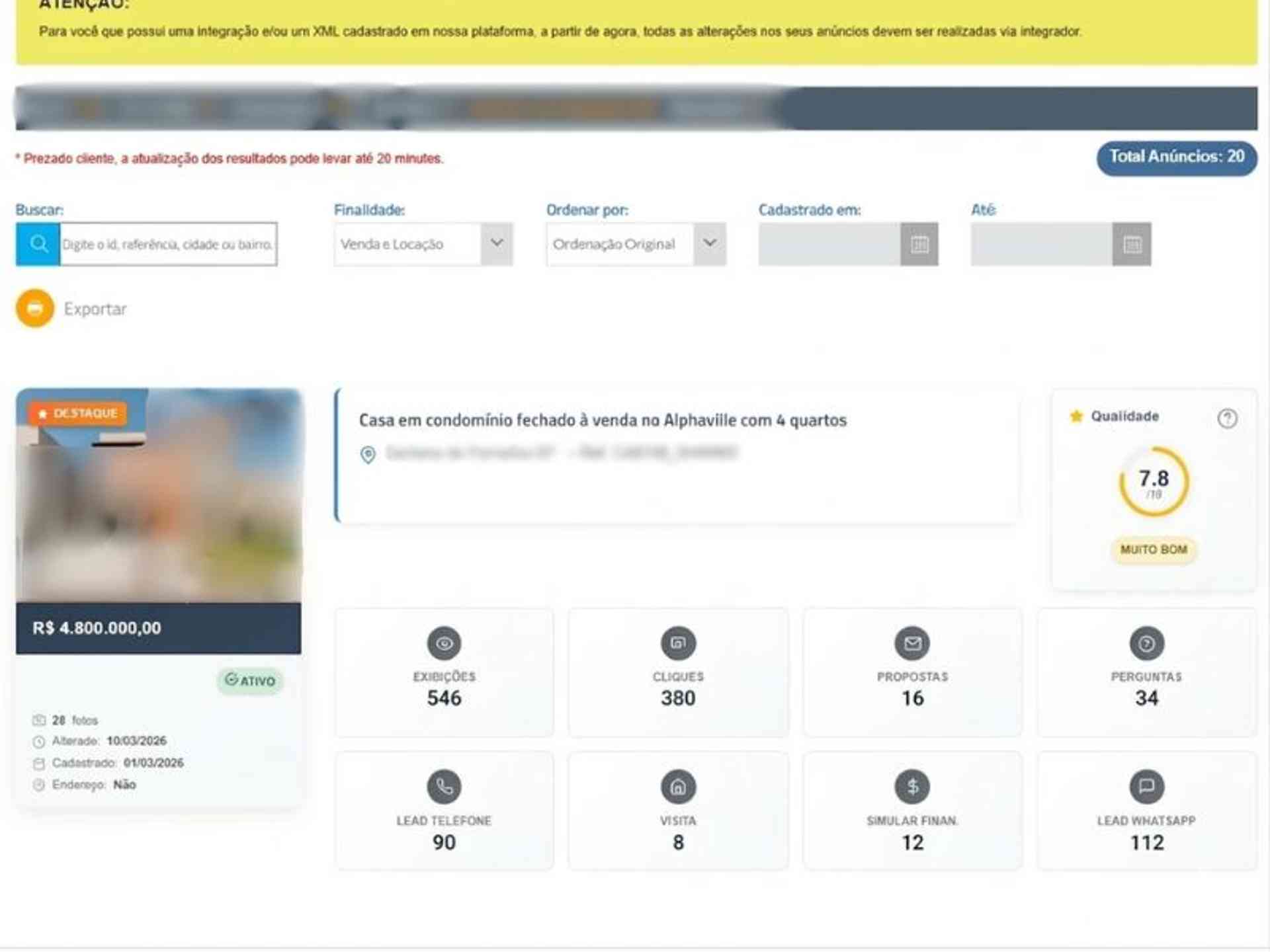Click the orange Exportar icon
The width and height of the screenshot is (1270, 952).
tap(35, 308)
